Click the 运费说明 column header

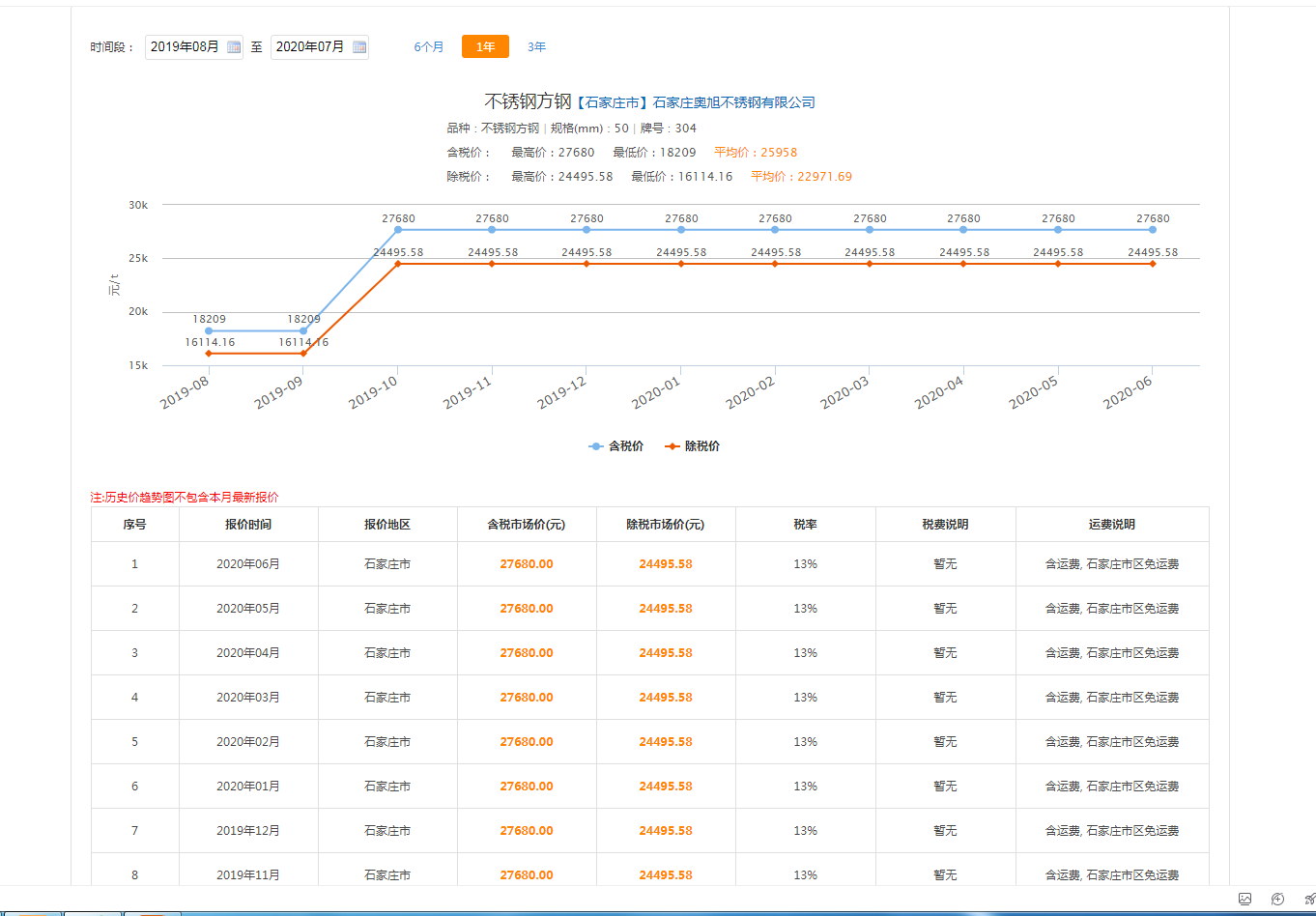point(1112,525)
